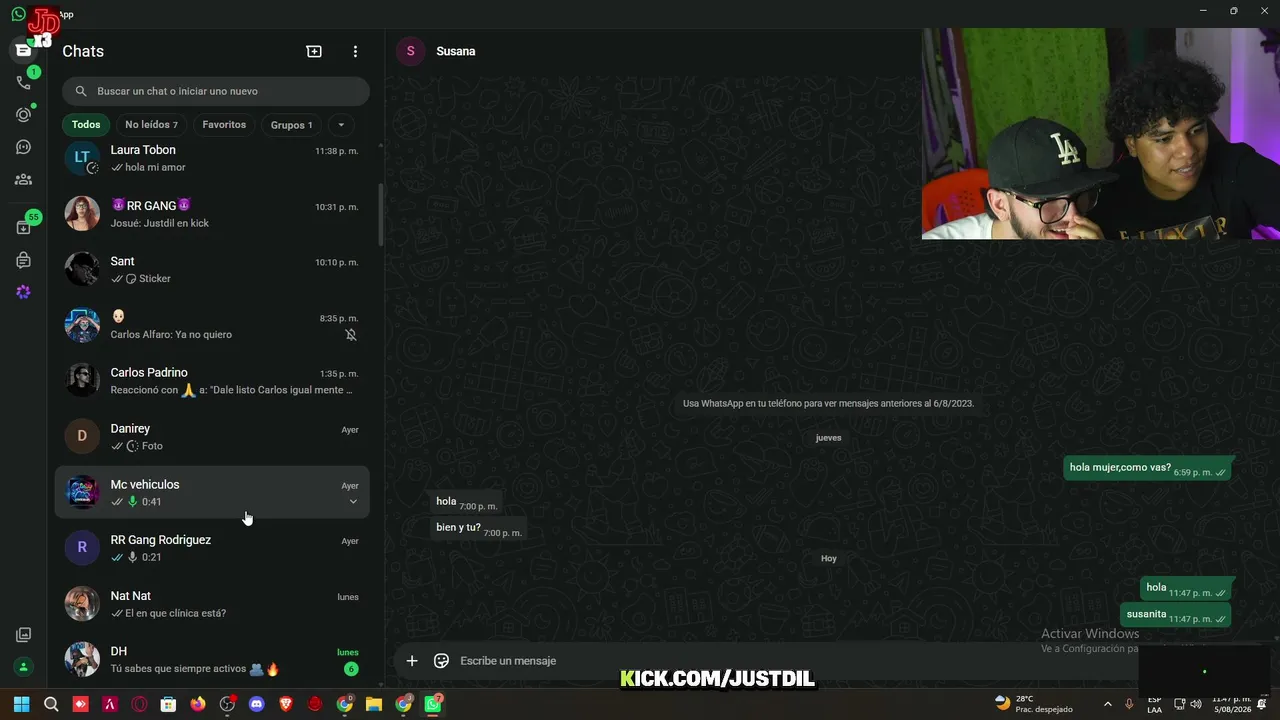Start a new chat with the plus icon
Image resolution: width=1280 pixels, height=720 pixels.
pos(314,51)
